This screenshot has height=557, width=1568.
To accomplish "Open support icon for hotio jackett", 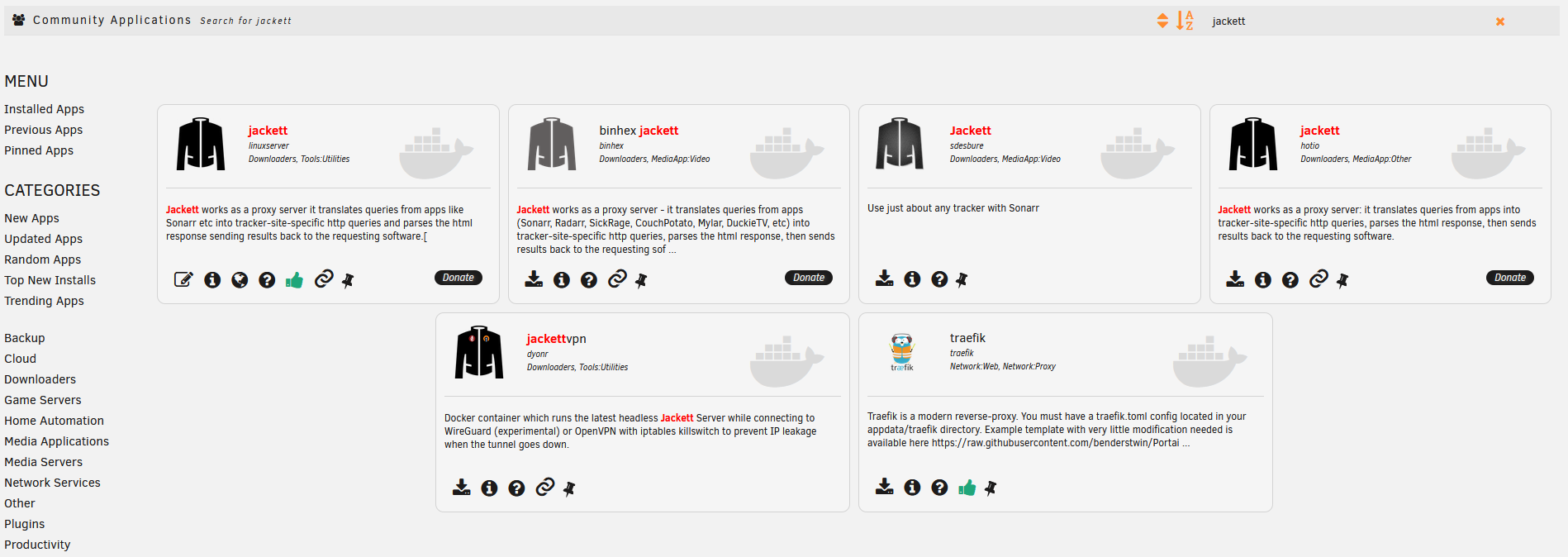I will click(1290, 280).
